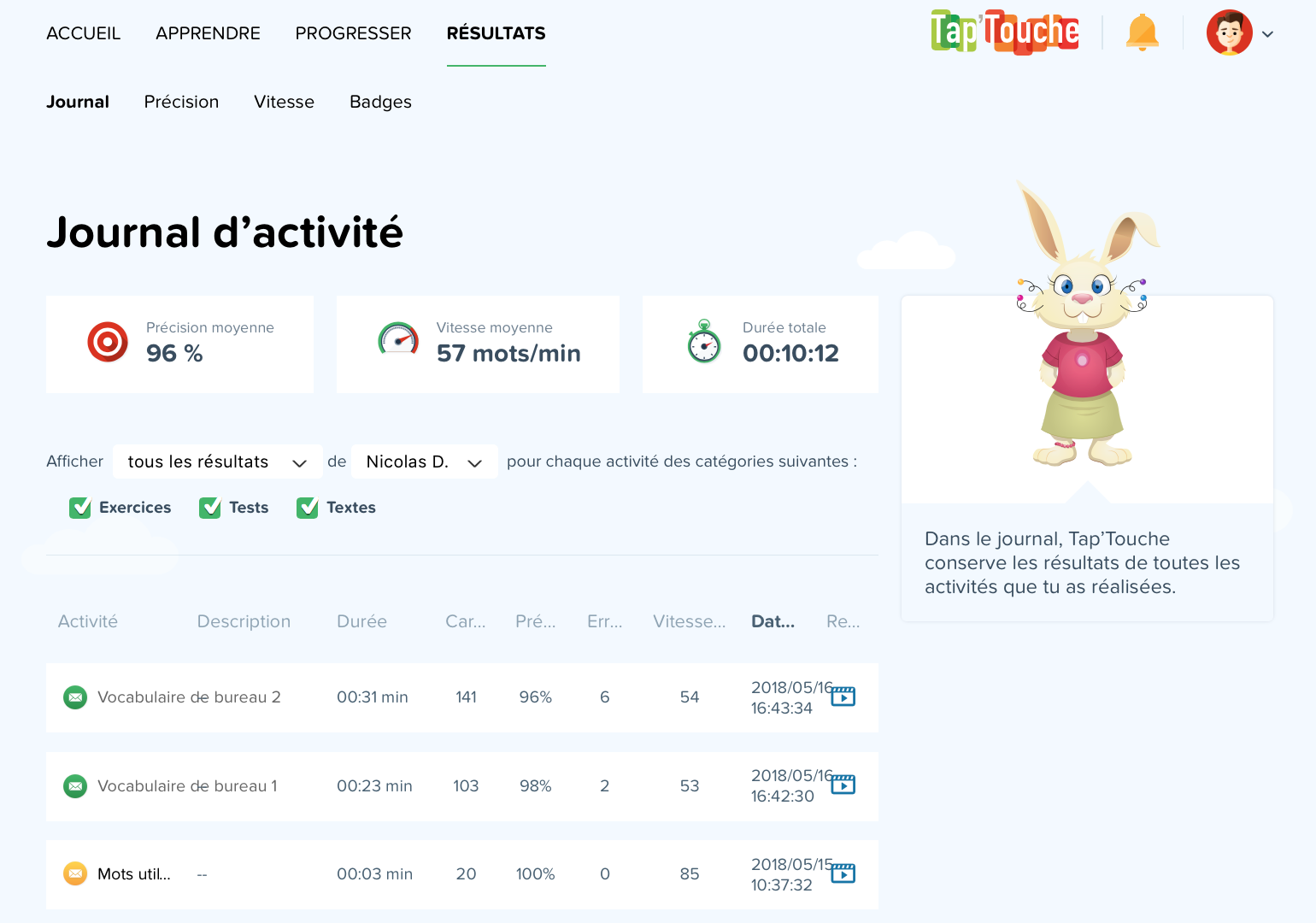Open the Nicolas D. student selector

[424, 461]
